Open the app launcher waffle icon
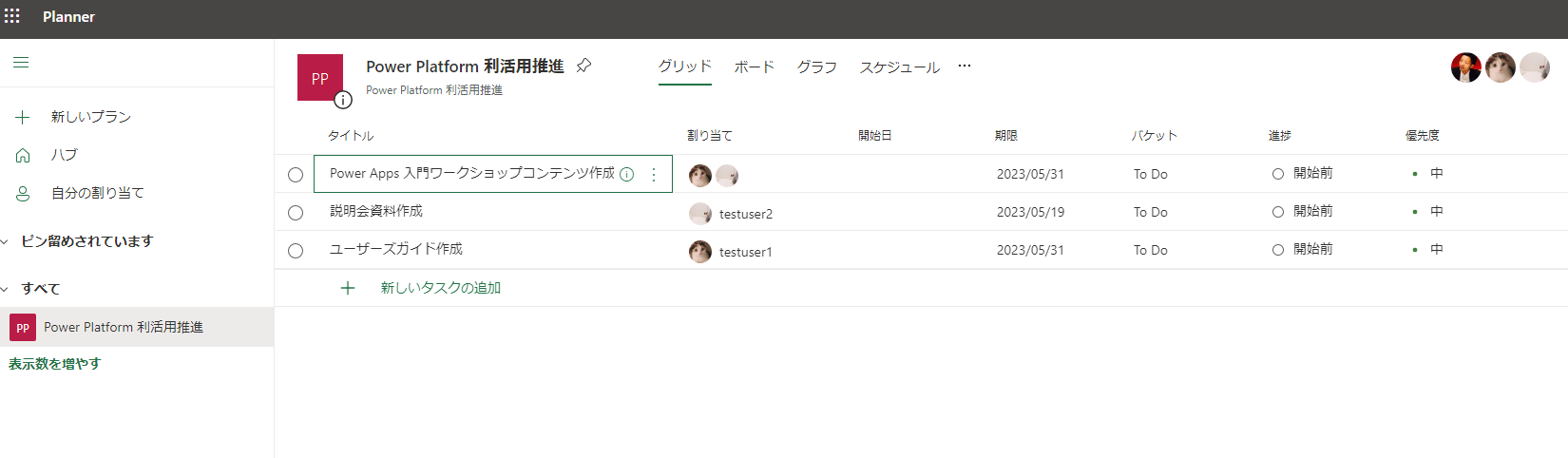 click(x=12, y=16)
